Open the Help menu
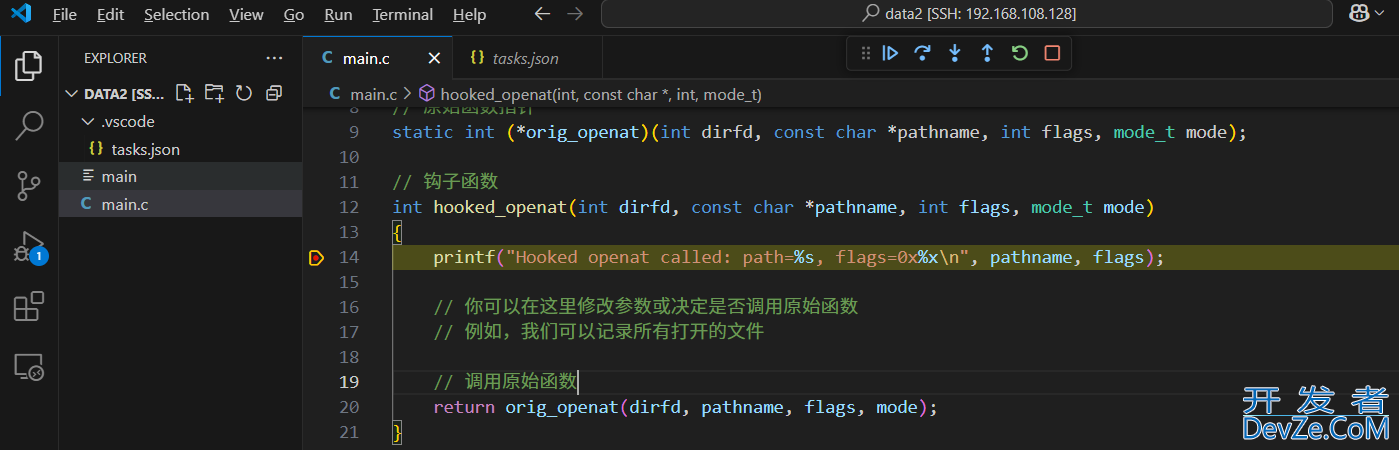The image size is (1399, 450). click(470, 15)
